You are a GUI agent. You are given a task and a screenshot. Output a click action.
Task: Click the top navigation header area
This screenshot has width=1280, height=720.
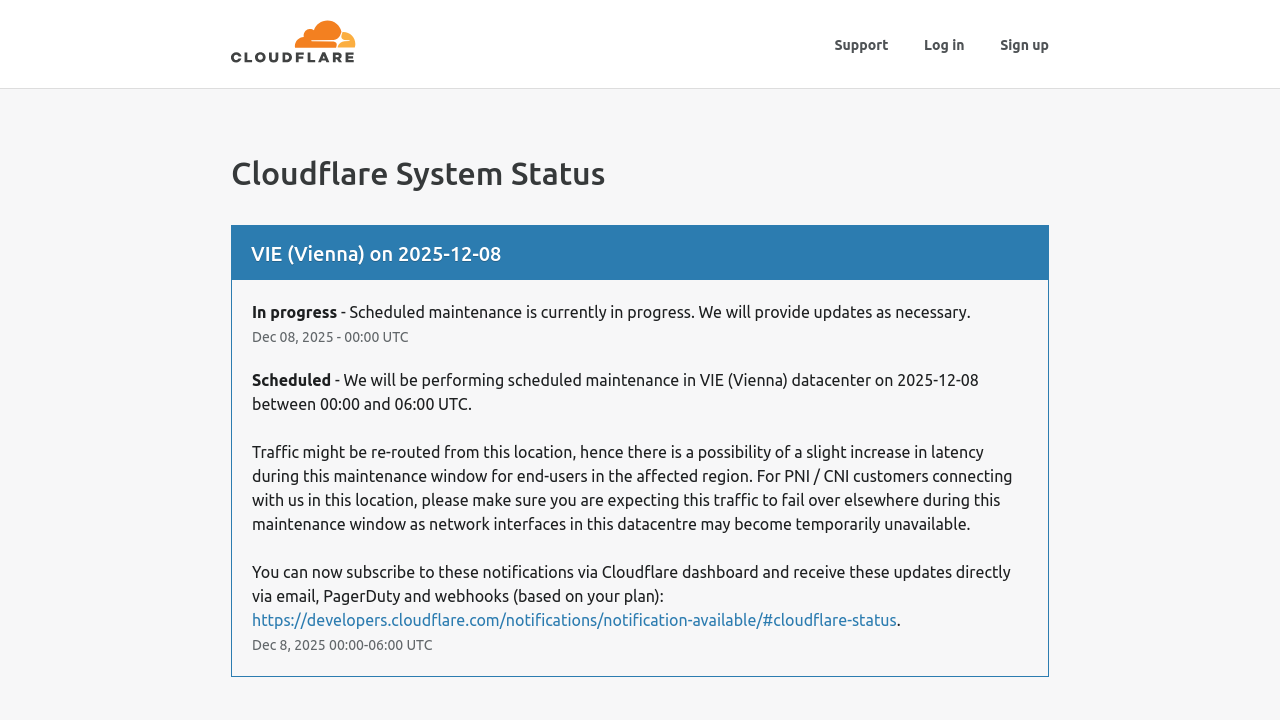pos(640,44)
